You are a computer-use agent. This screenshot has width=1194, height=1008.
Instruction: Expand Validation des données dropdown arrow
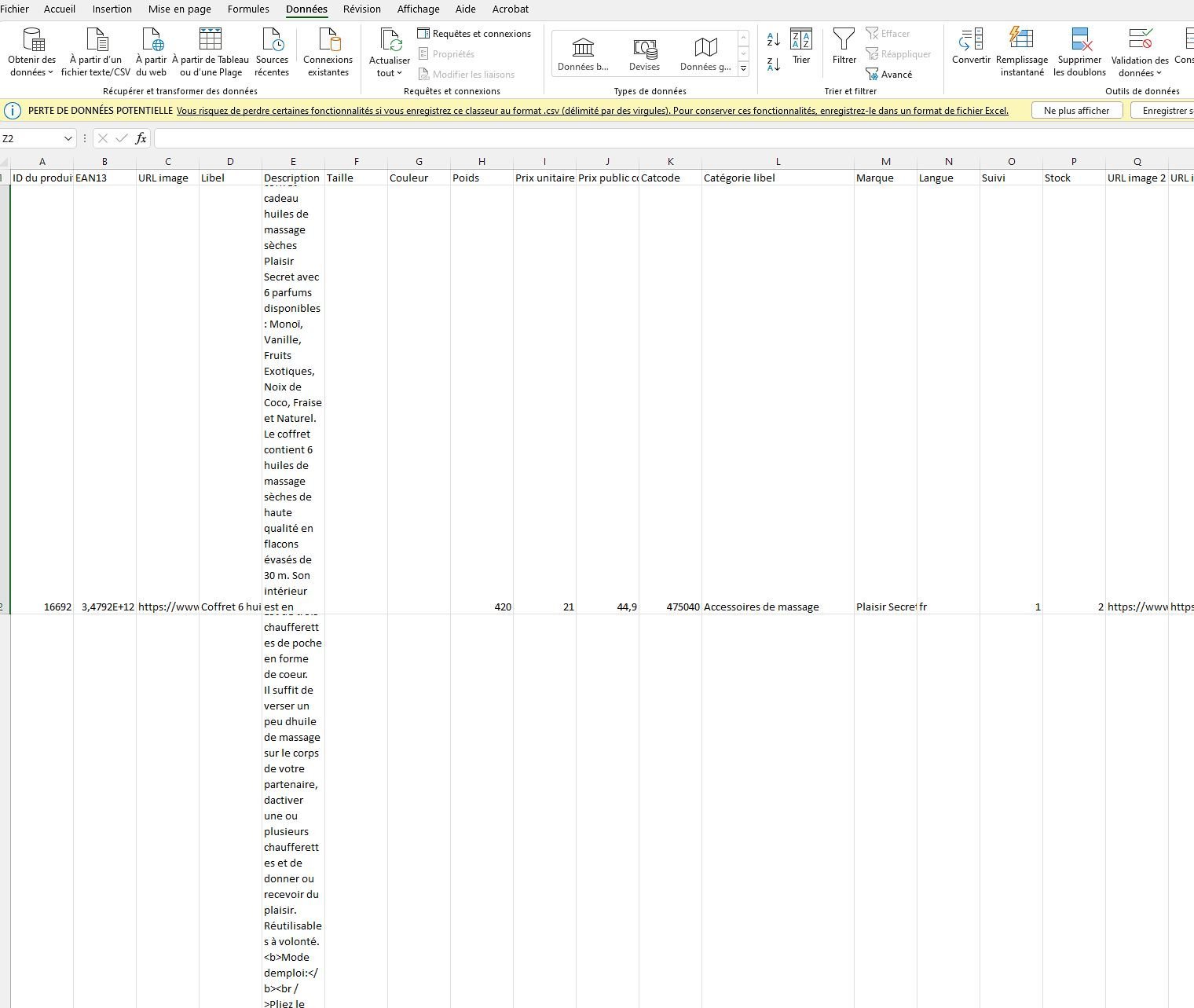click(1159, 74)
